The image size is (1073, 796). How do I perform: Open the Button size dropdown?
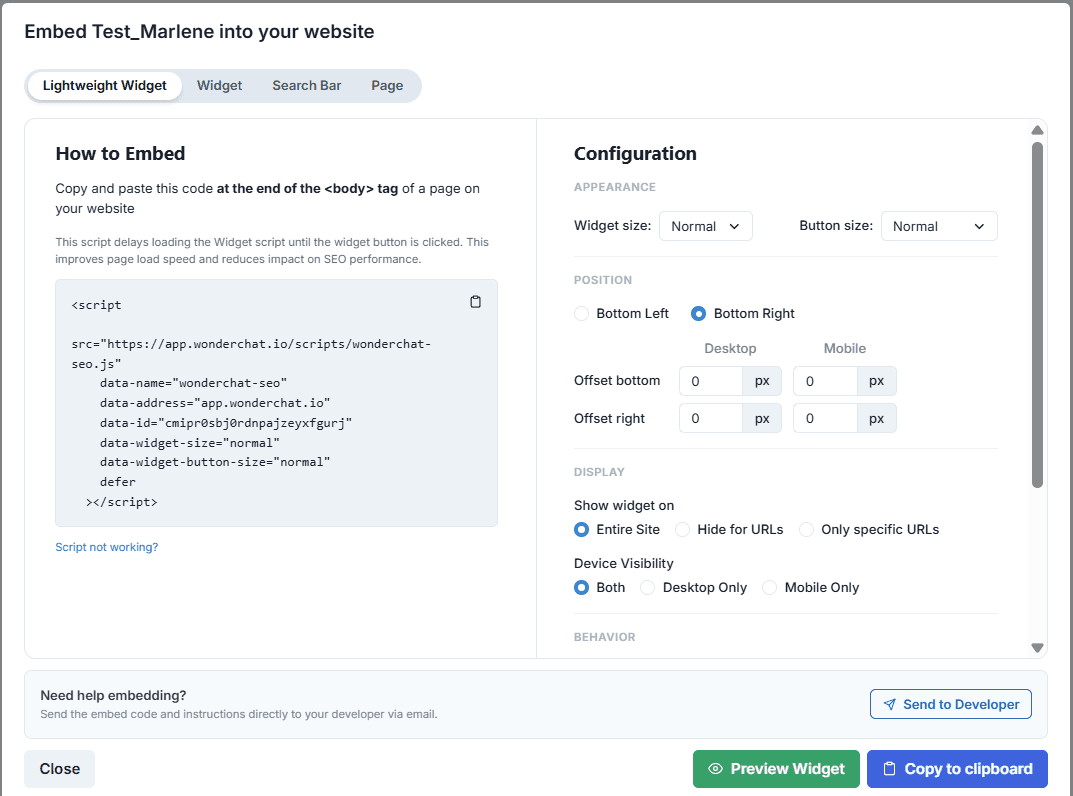click(x=939, y=226)
